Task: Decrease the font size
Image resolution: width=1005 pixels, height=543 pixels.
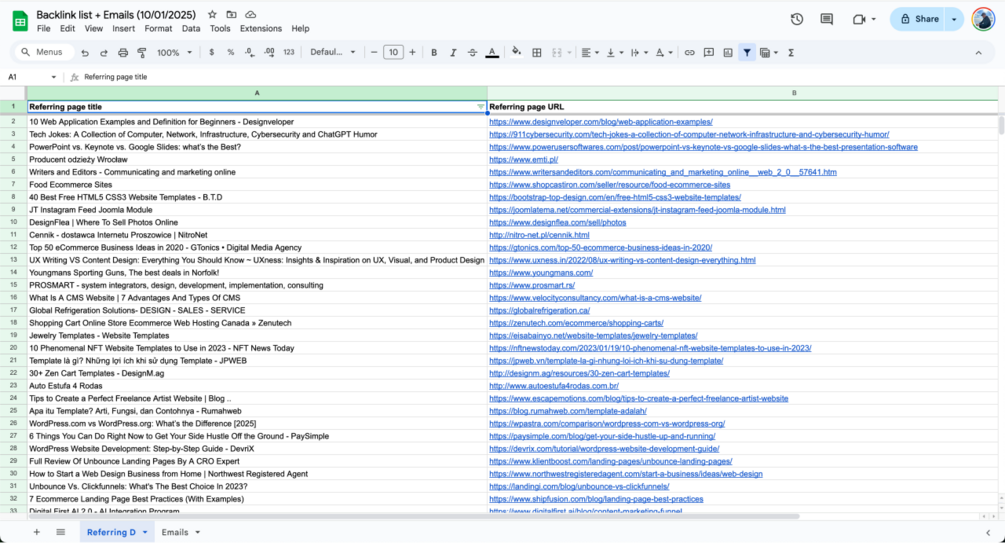Action: 374,53
